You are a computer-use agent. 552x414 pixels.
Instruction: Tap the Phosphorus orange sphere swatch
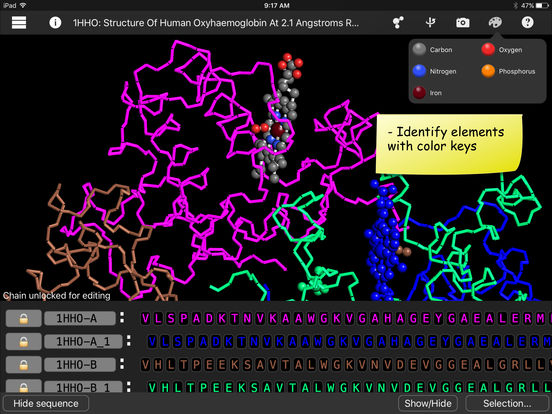coord(488,71)
